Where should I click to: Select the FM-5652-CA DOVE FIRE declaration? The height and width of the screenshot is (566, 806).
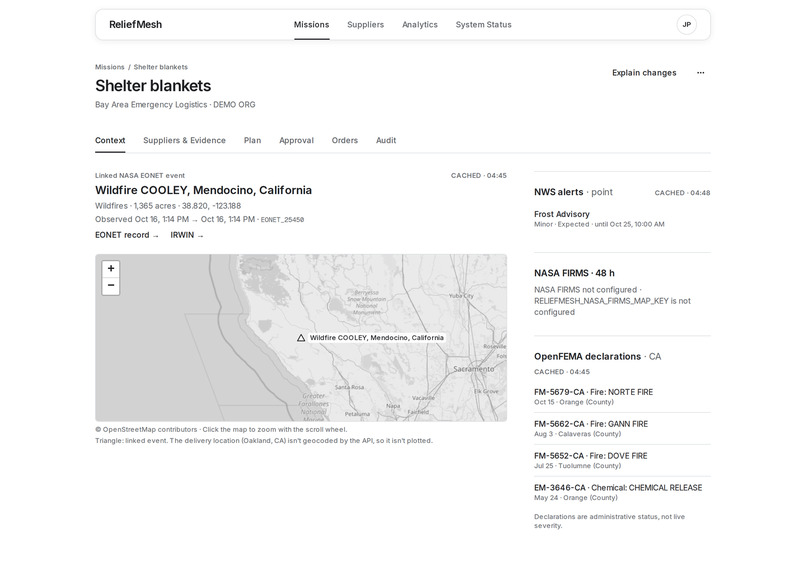point(622,460)
